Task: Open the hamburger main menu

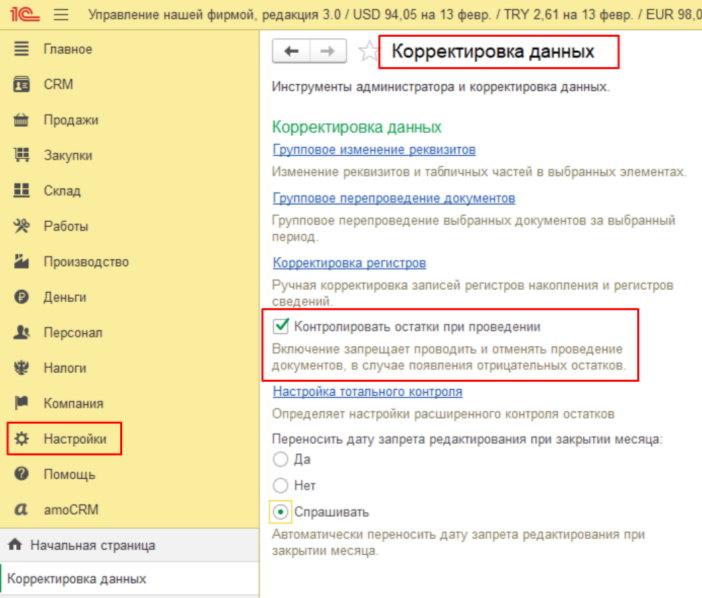Action: pos(61,14)
